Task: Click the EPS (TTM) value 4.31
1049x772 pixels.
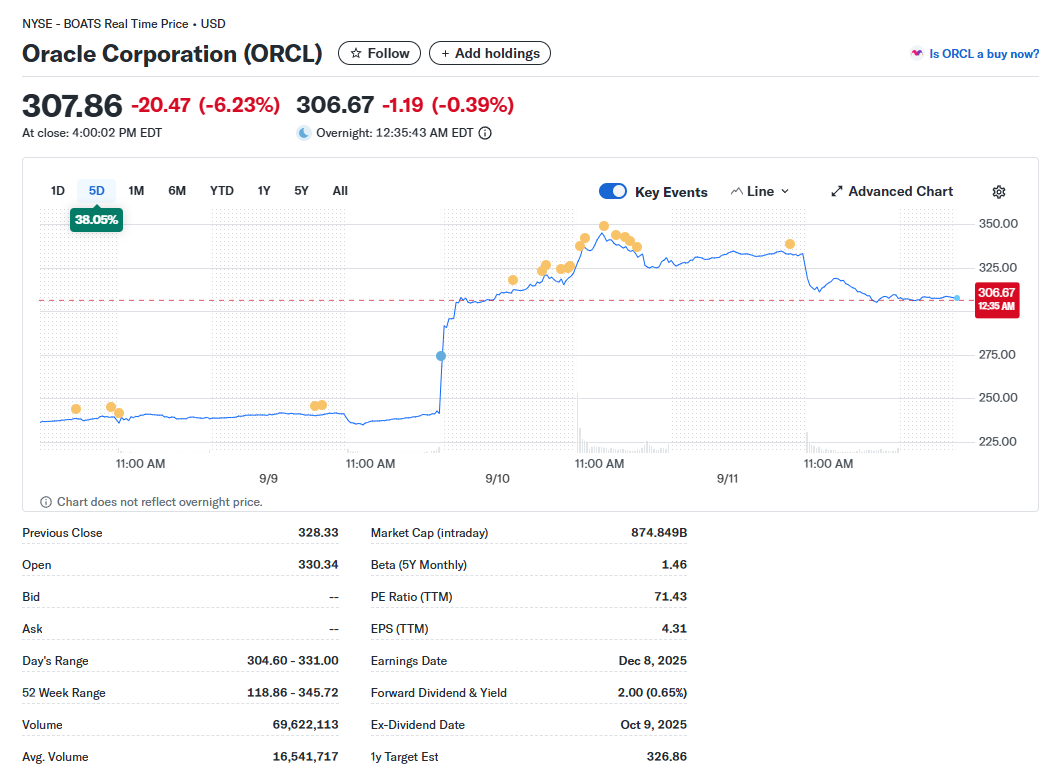Action: pos(674,629)
